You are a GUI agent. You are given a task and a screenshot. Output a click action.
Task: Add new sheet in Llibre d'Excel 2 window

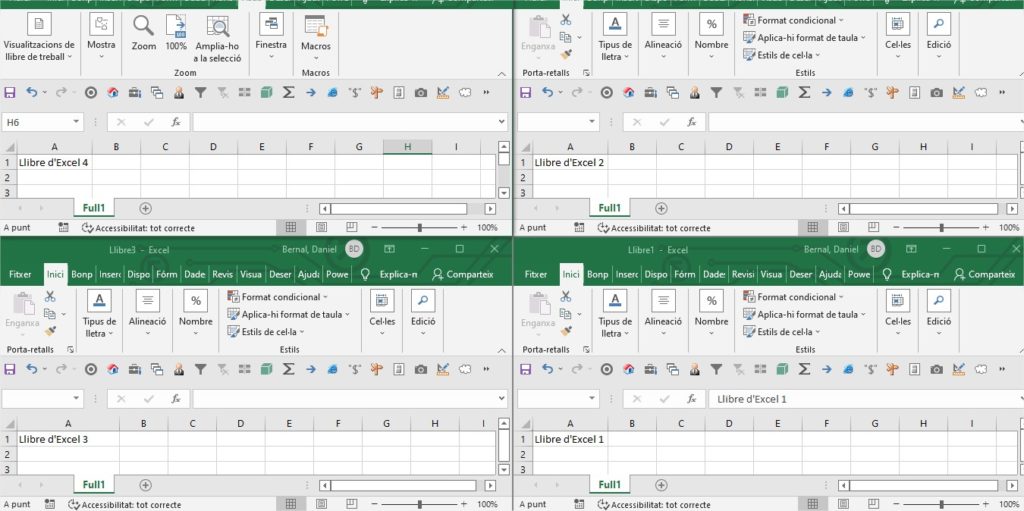(x=661, y=208)
